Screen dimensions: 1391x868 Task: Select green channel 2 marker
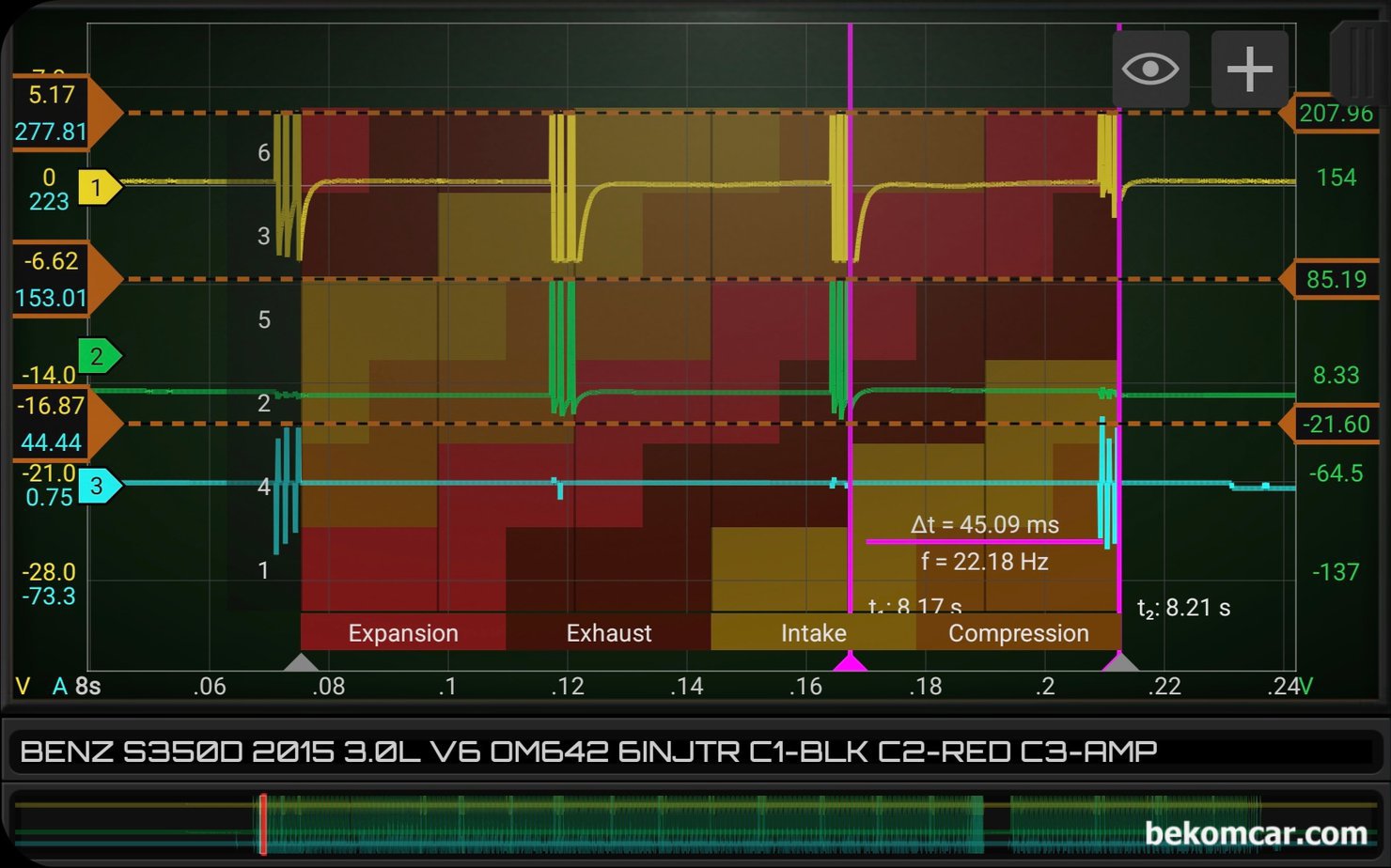click(x=100, y=356)
